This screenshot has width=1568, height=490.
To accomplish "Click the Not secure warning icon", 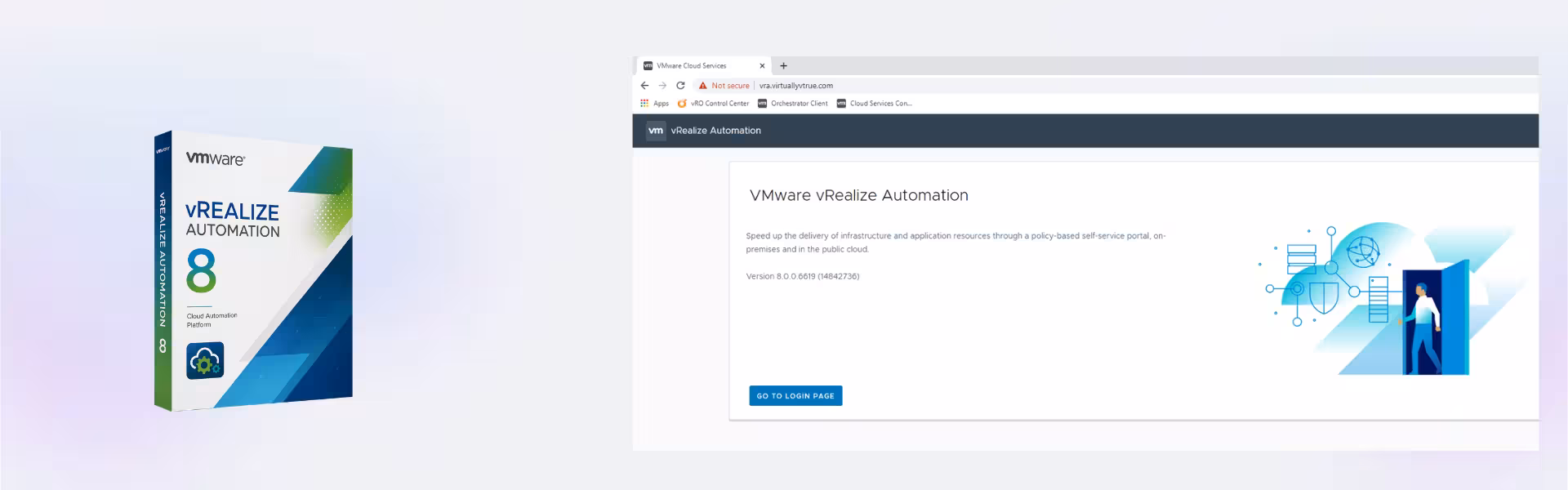I will [x=702, y=85].
